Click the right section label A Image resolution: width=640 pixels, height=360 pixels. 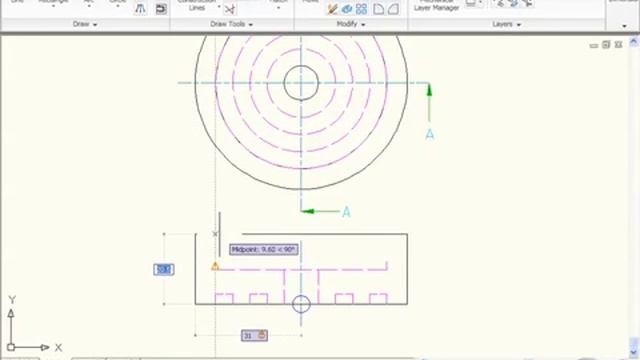tap(429, 134)
